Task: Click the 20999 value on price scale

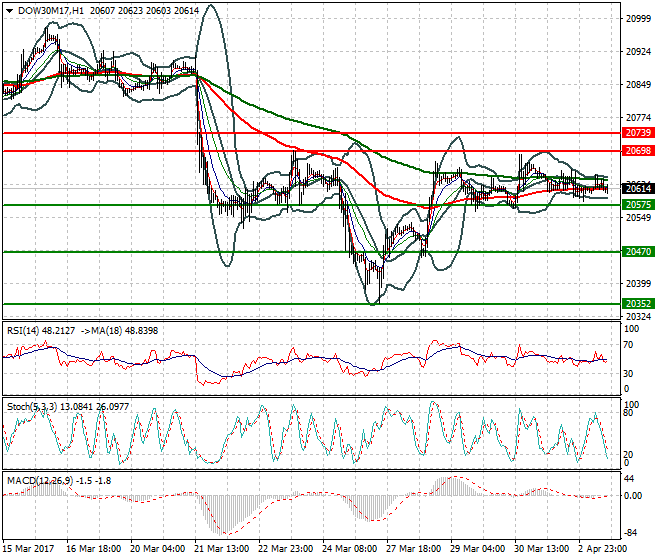Action: pos(637,19)
